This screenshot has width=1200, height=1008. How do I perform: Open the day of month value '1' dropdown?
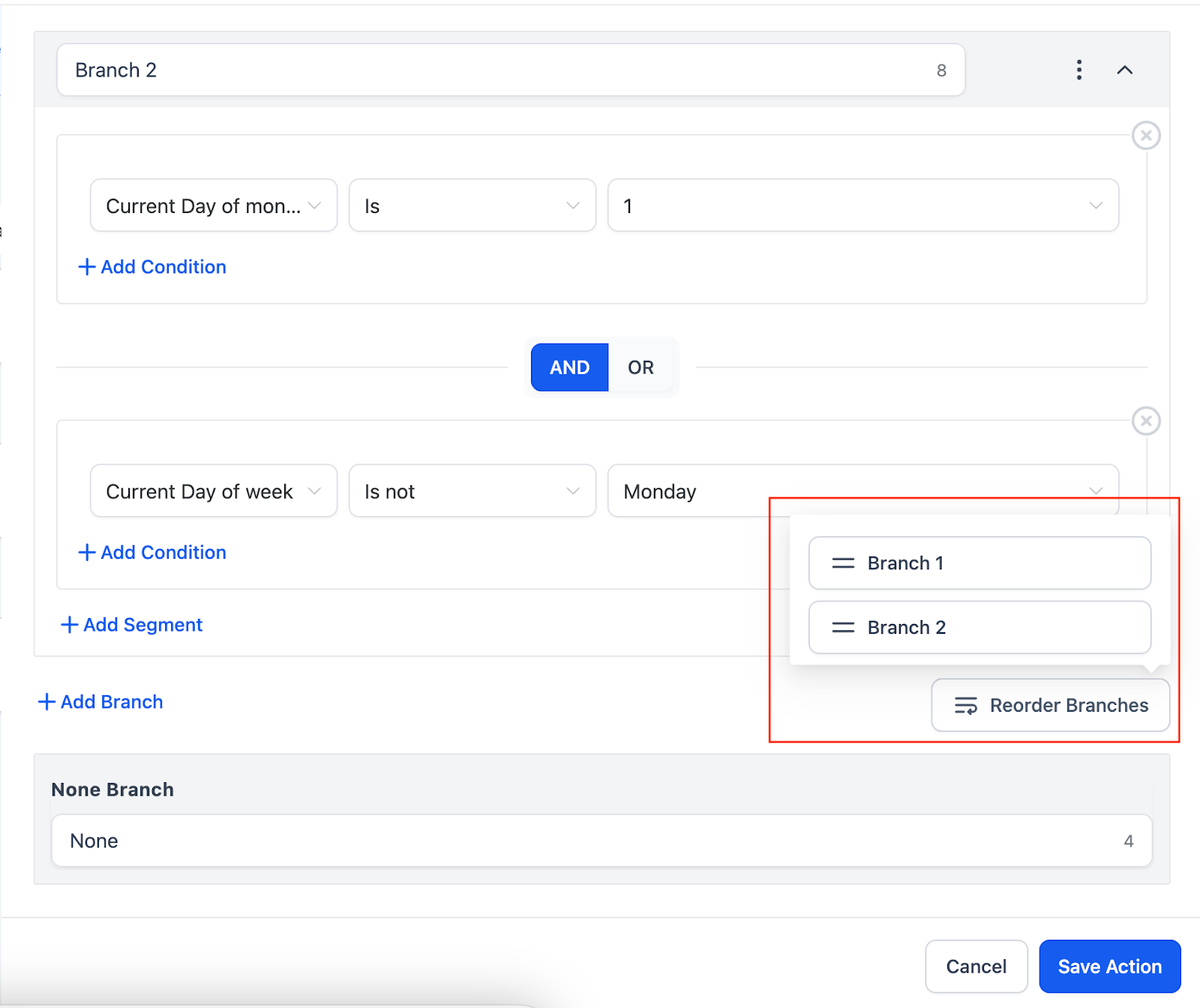tap(863, 205)
